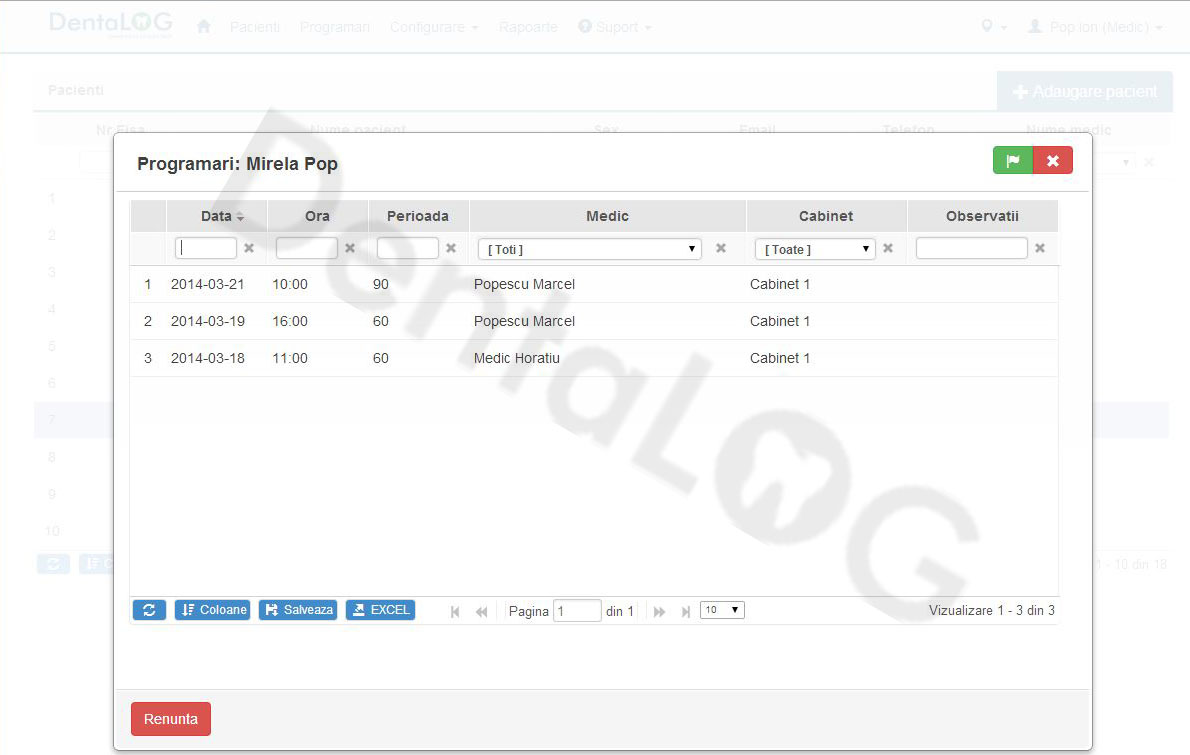Focus the Ora filter input

[x=307, y=248]
